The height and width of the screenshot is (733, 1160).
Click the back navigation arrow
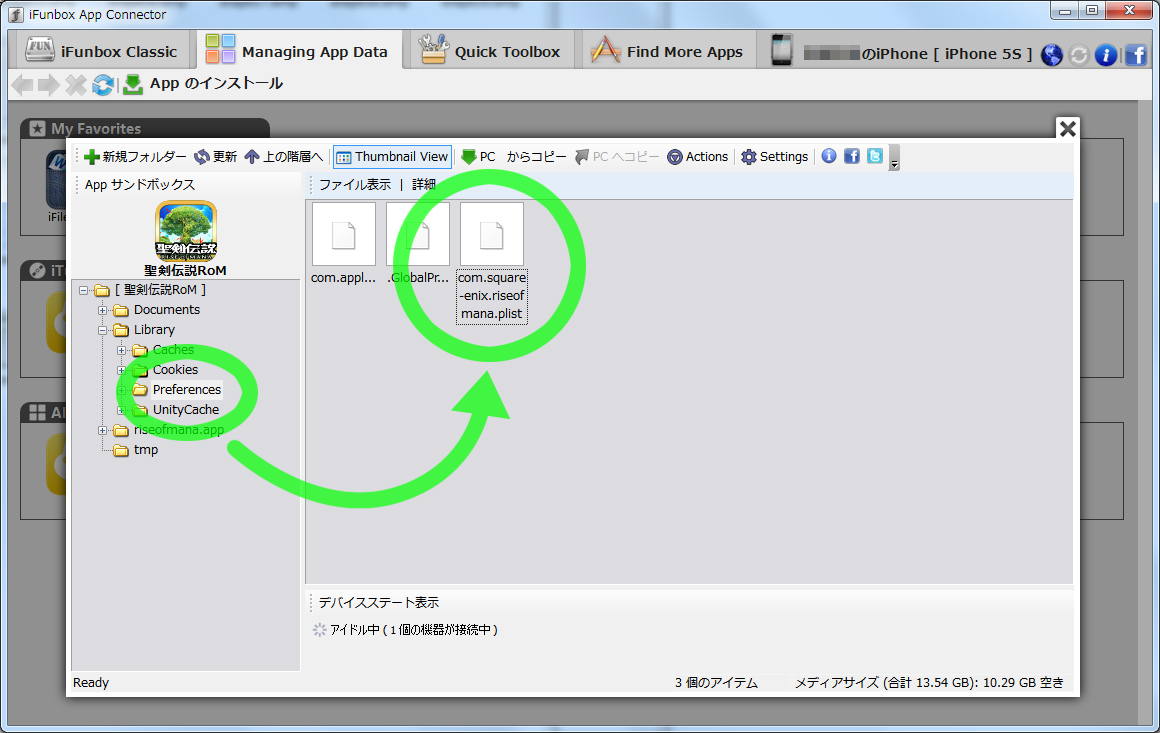(23, 85)
